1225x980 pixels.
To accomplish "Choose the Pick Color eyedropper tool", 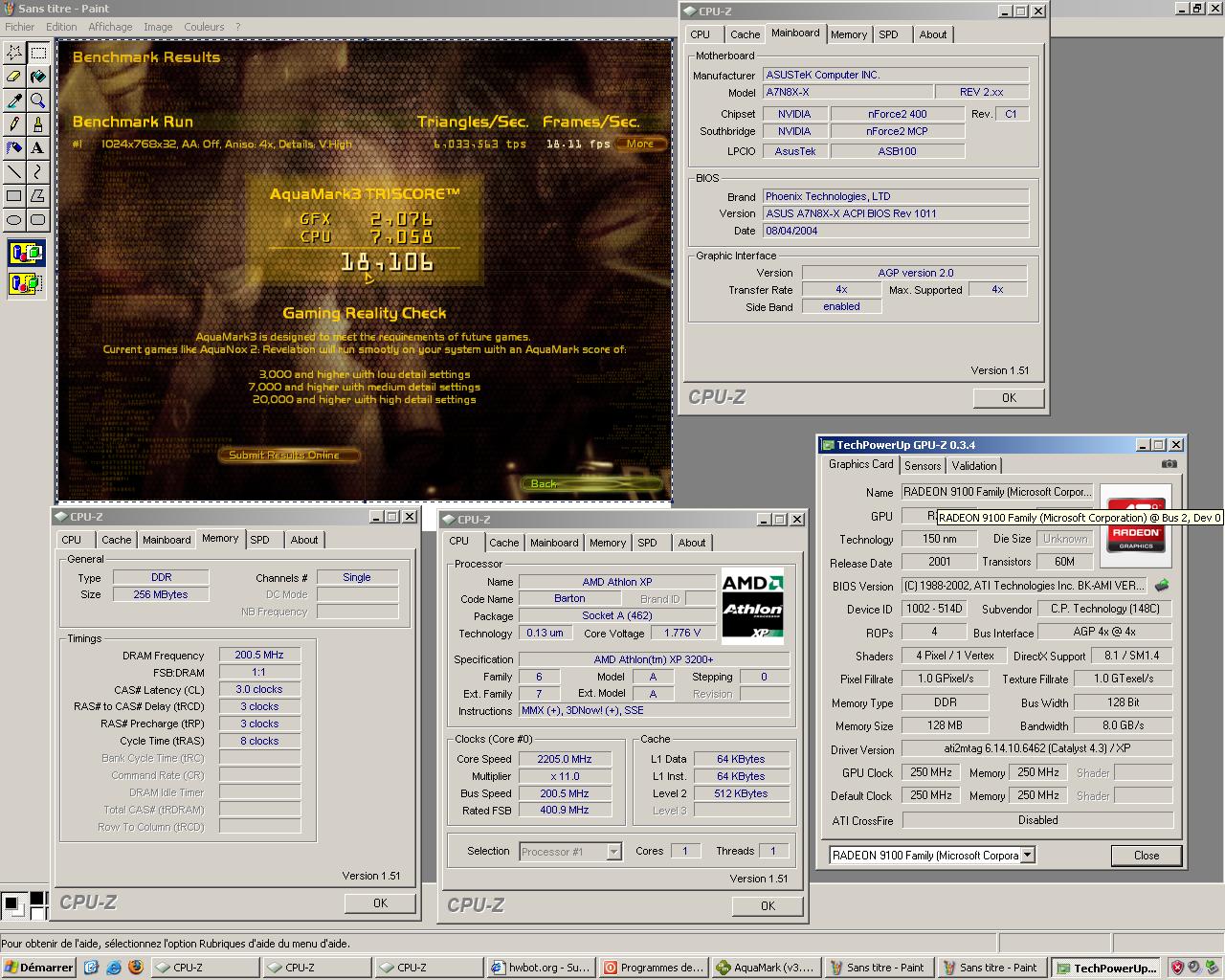I will click(14, 100).
